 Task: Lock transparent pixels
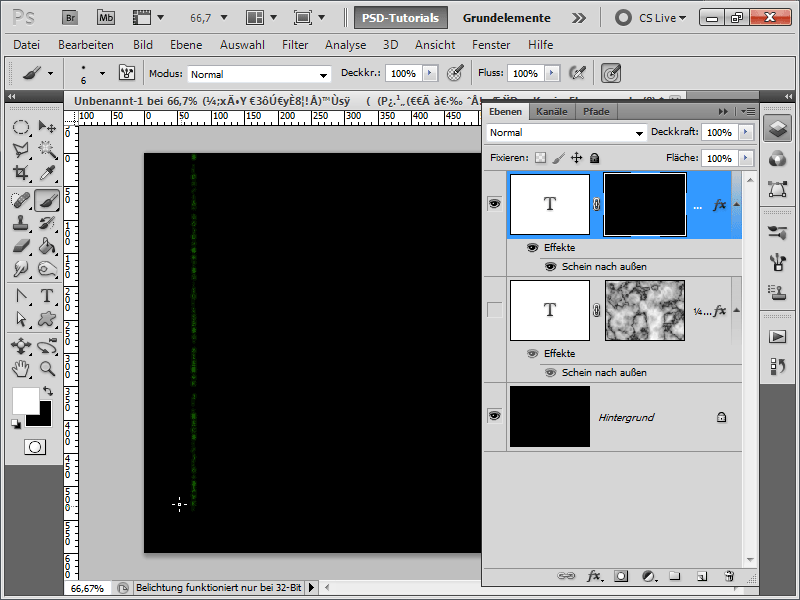[x=540, y=158]
